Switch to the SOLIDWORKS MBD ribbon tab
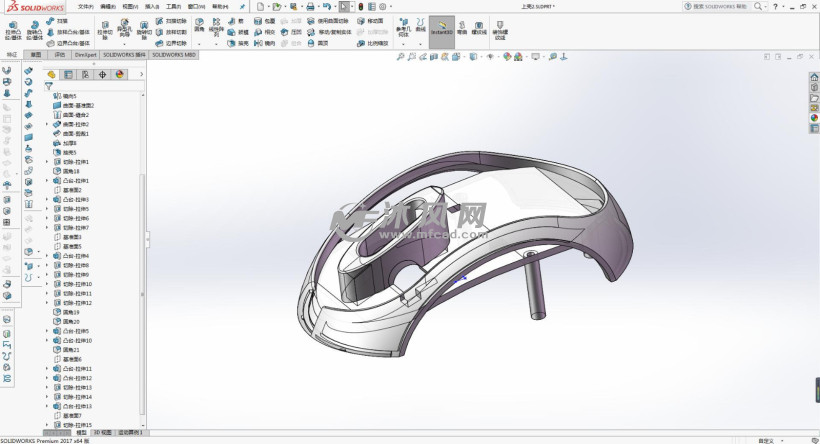 pos(174,54)
